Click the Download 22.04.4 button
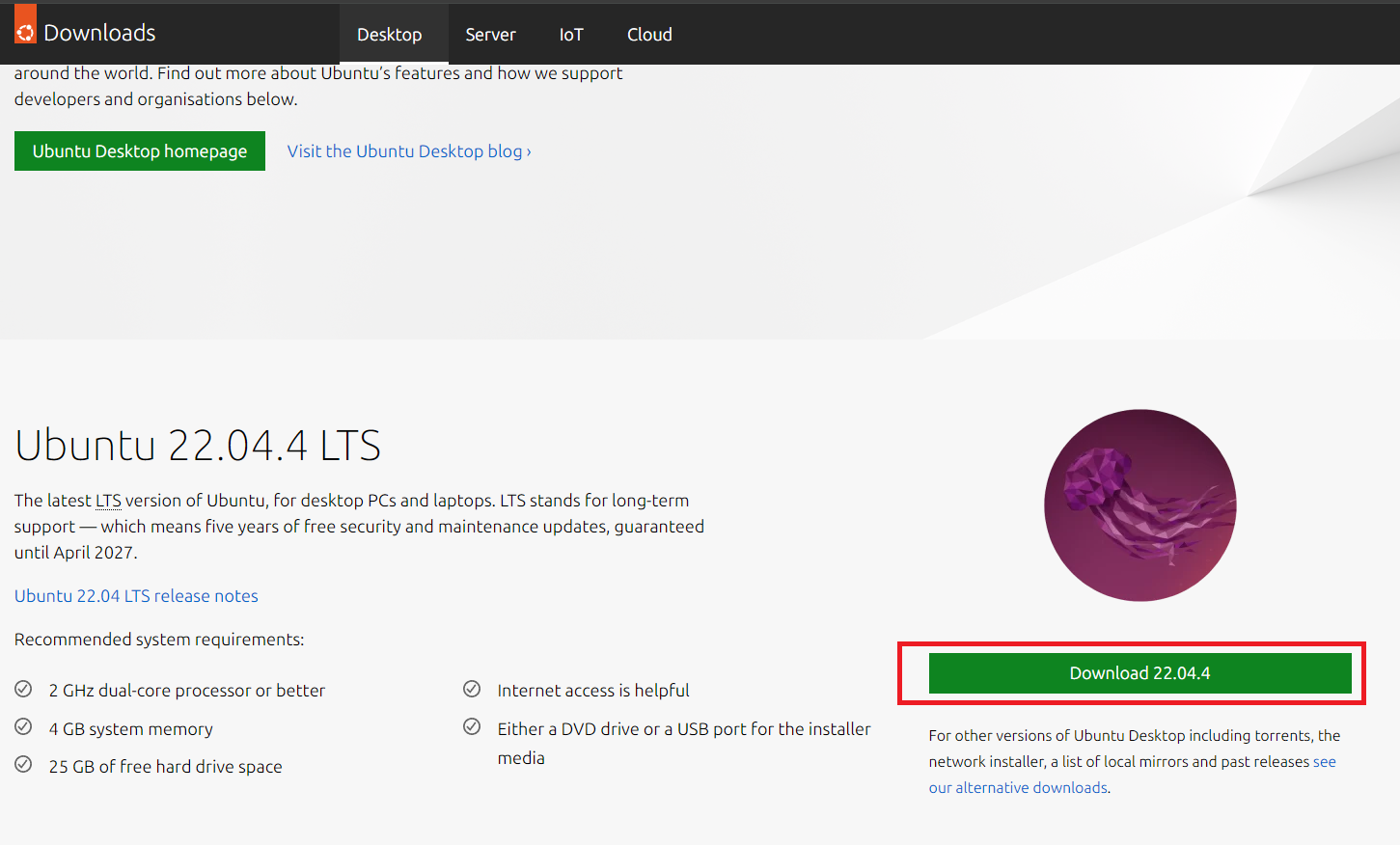This screenshot has height=845, width=1400. point(1139,673)
